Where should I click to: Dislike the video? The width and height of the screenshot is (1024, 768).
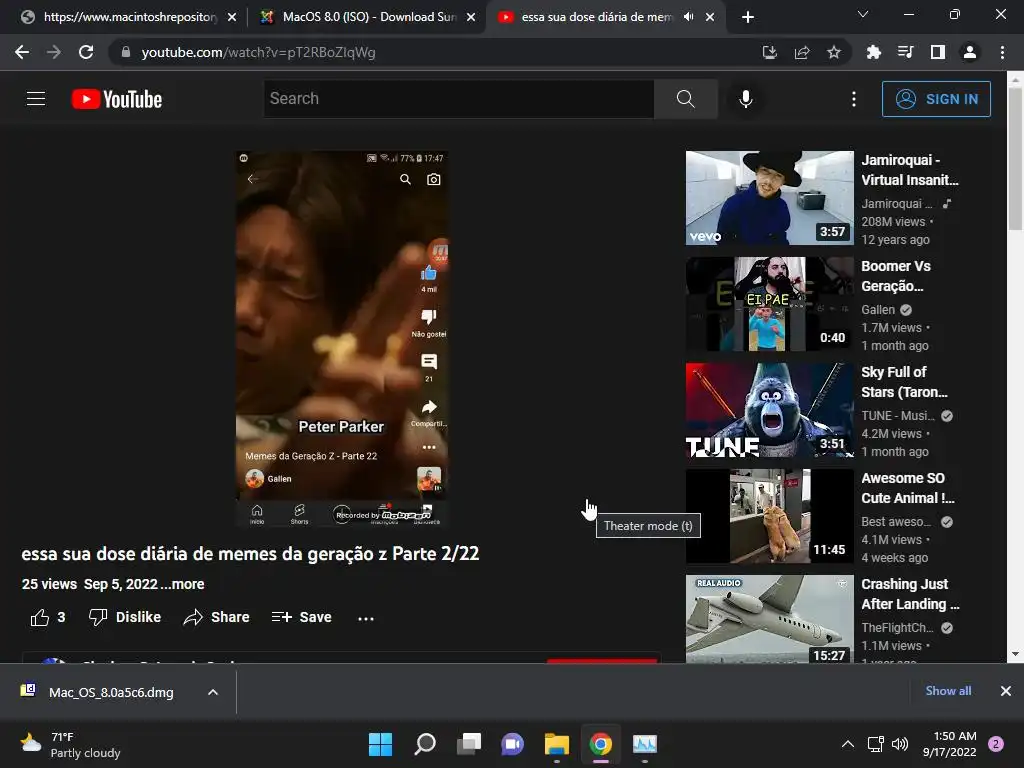coord(125,617)
